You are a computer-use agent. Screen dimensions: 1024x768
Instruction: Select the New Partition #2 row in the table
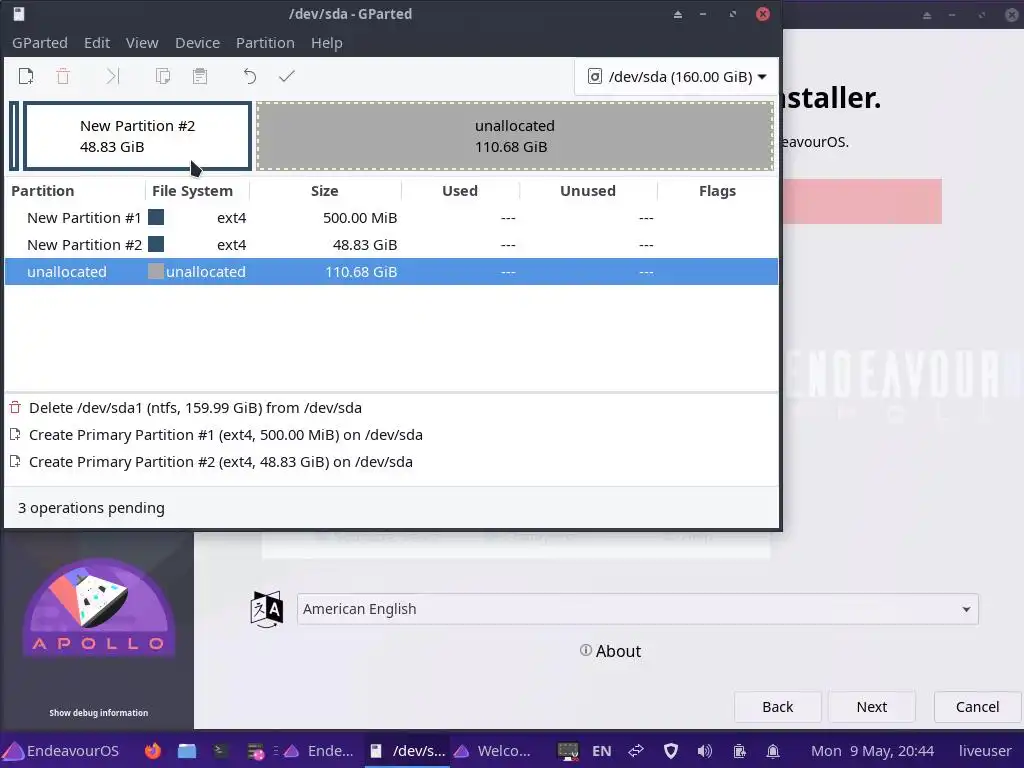click(x=391, y=245)
